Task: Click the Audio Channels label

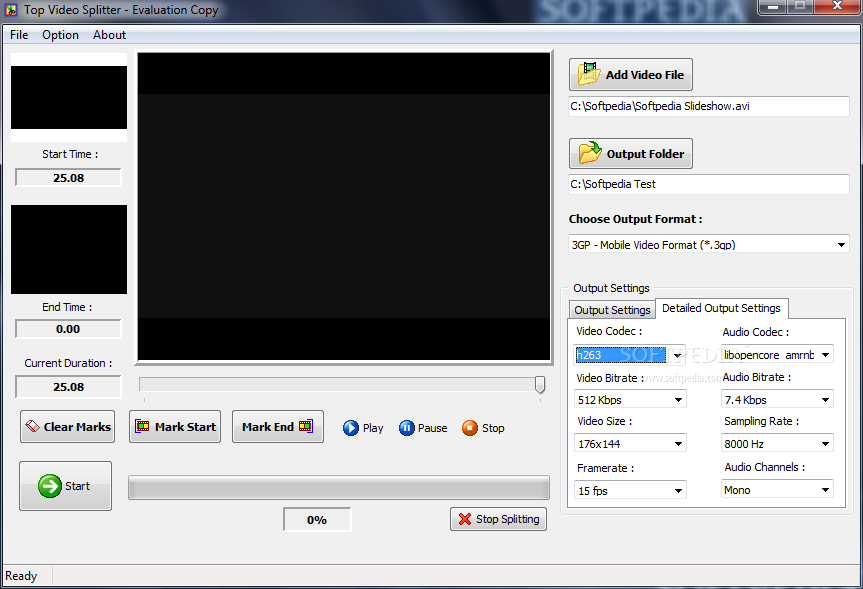Action: 765,467
